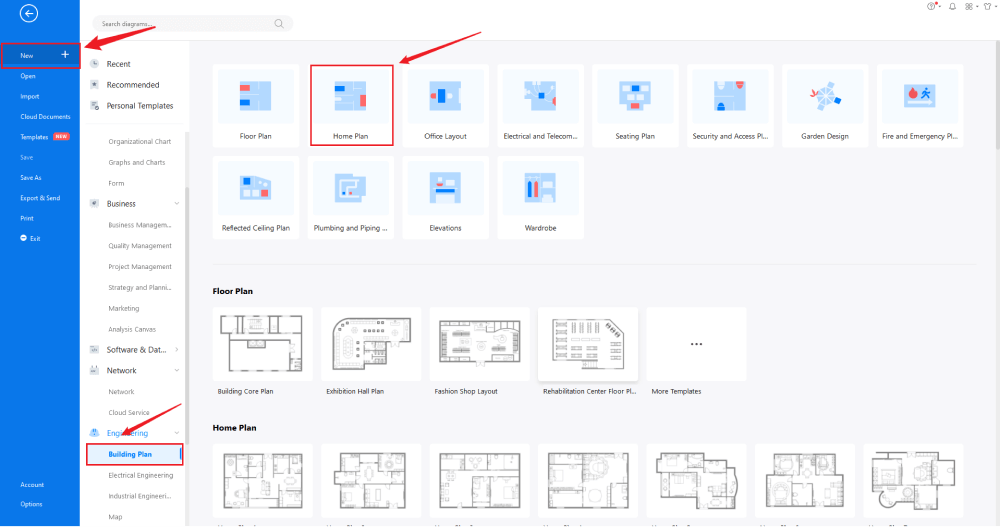The width and height of the screenshot is (1000, 527).
Task: Select Export & Send
Action: click(40, 198)
